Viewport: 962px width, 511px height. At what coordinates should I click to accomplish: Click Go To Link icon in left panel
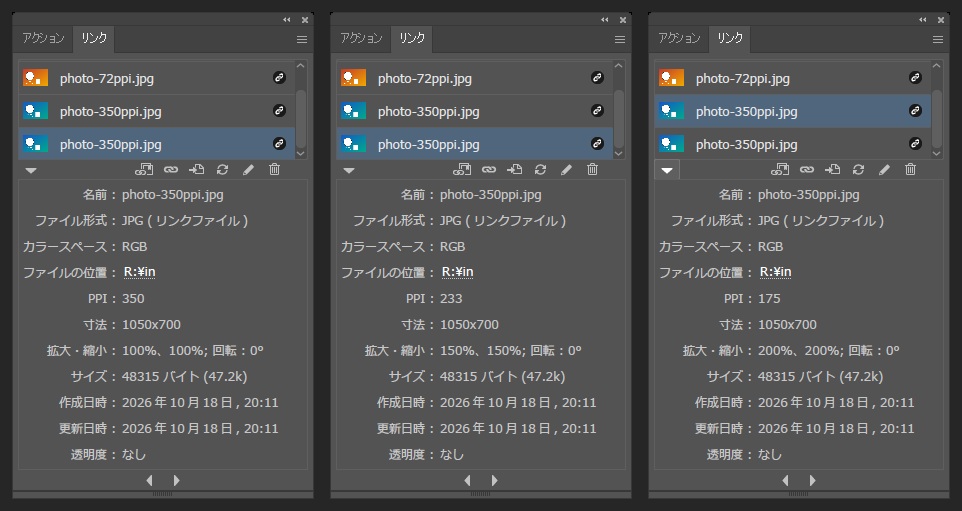(x=196, y=169)
